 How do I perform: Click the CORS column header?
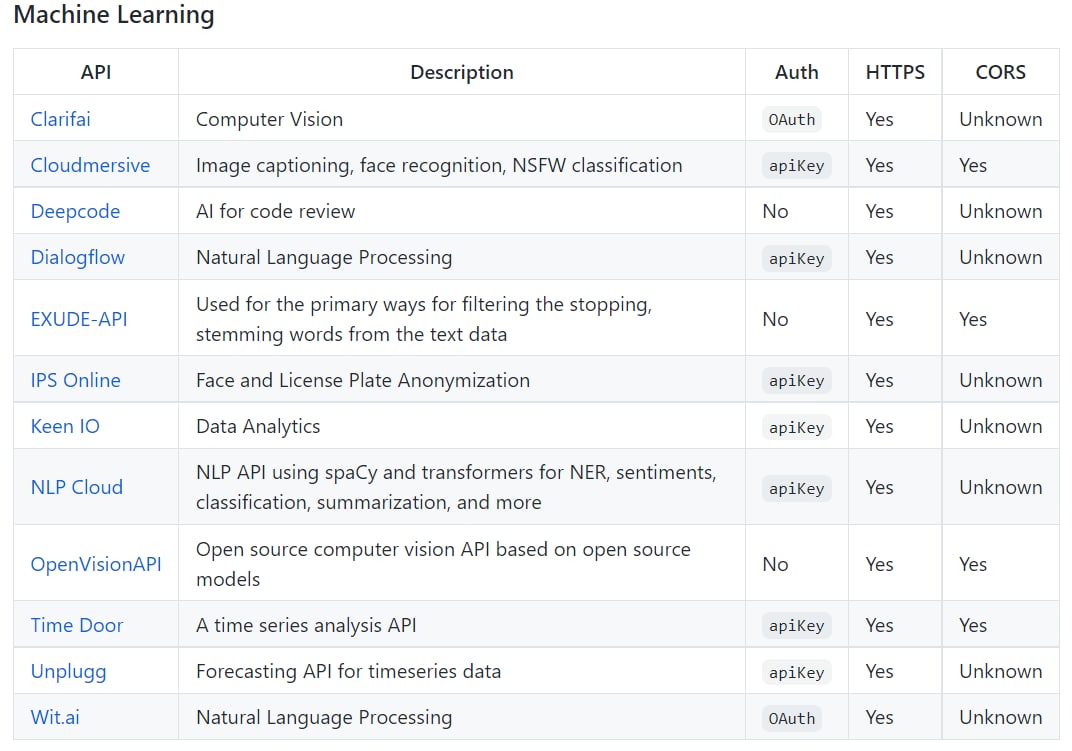click(x=1000, y=72)
